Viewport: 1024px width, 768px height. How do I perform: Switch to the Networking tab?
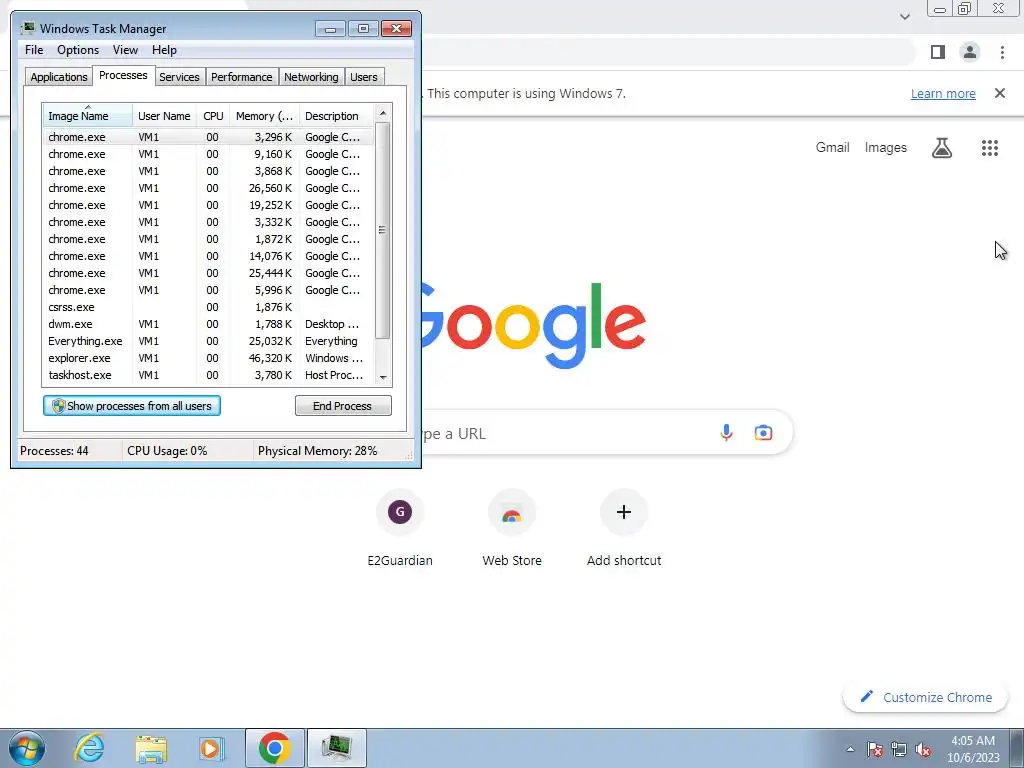[x=311, y=77]
